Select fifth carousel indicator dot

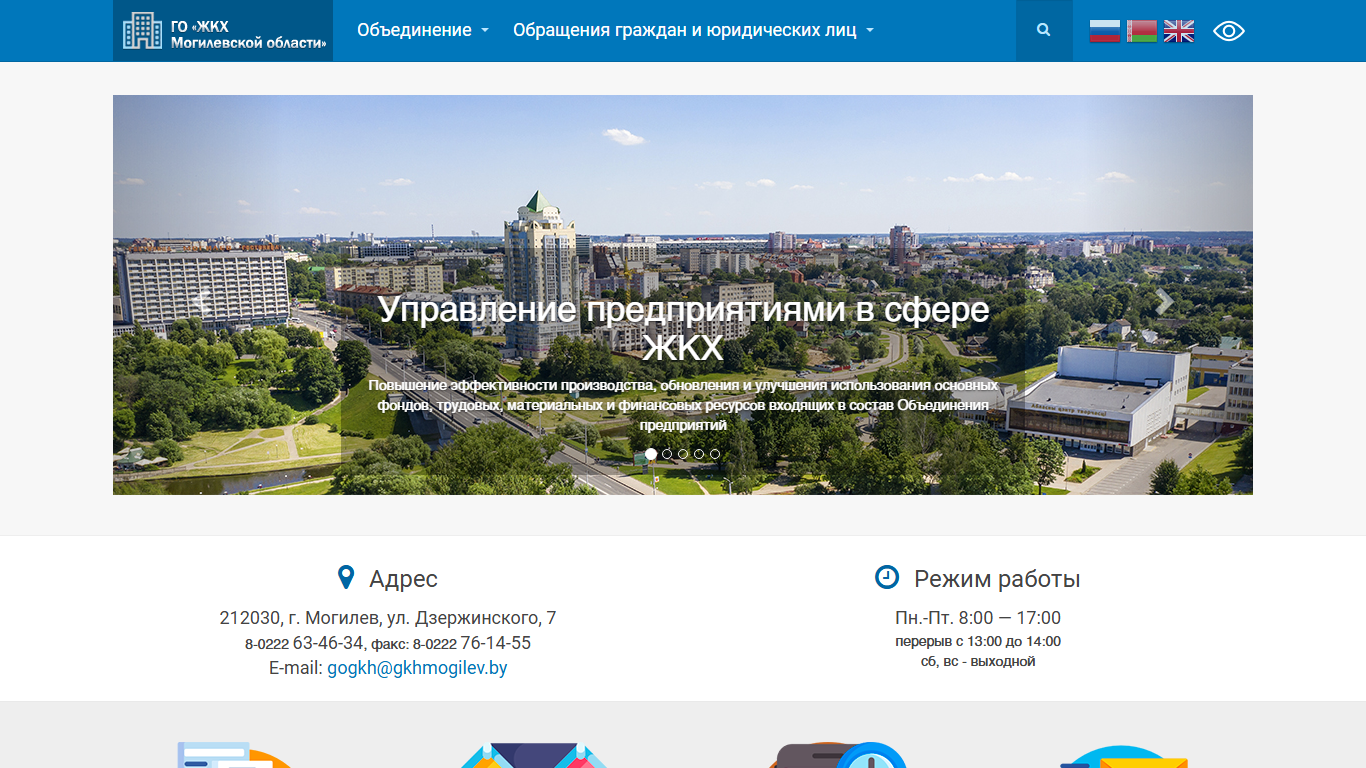715,454
